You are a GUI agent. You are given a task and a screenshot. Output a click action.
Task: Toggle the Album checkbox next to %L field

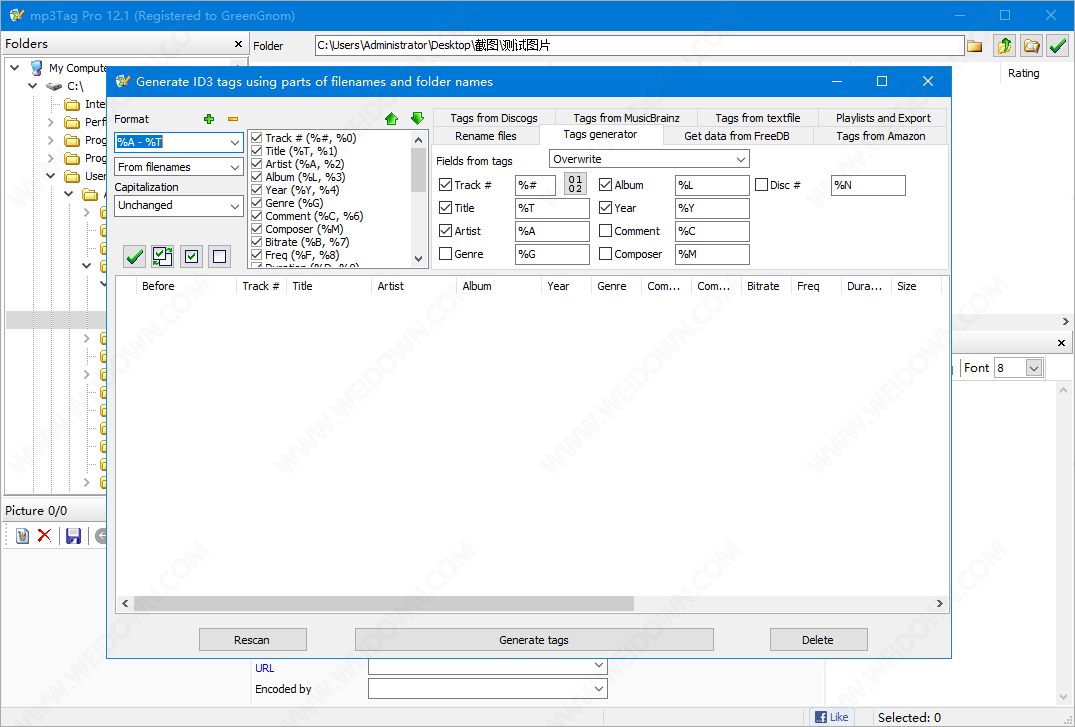[x=605, y=184]
